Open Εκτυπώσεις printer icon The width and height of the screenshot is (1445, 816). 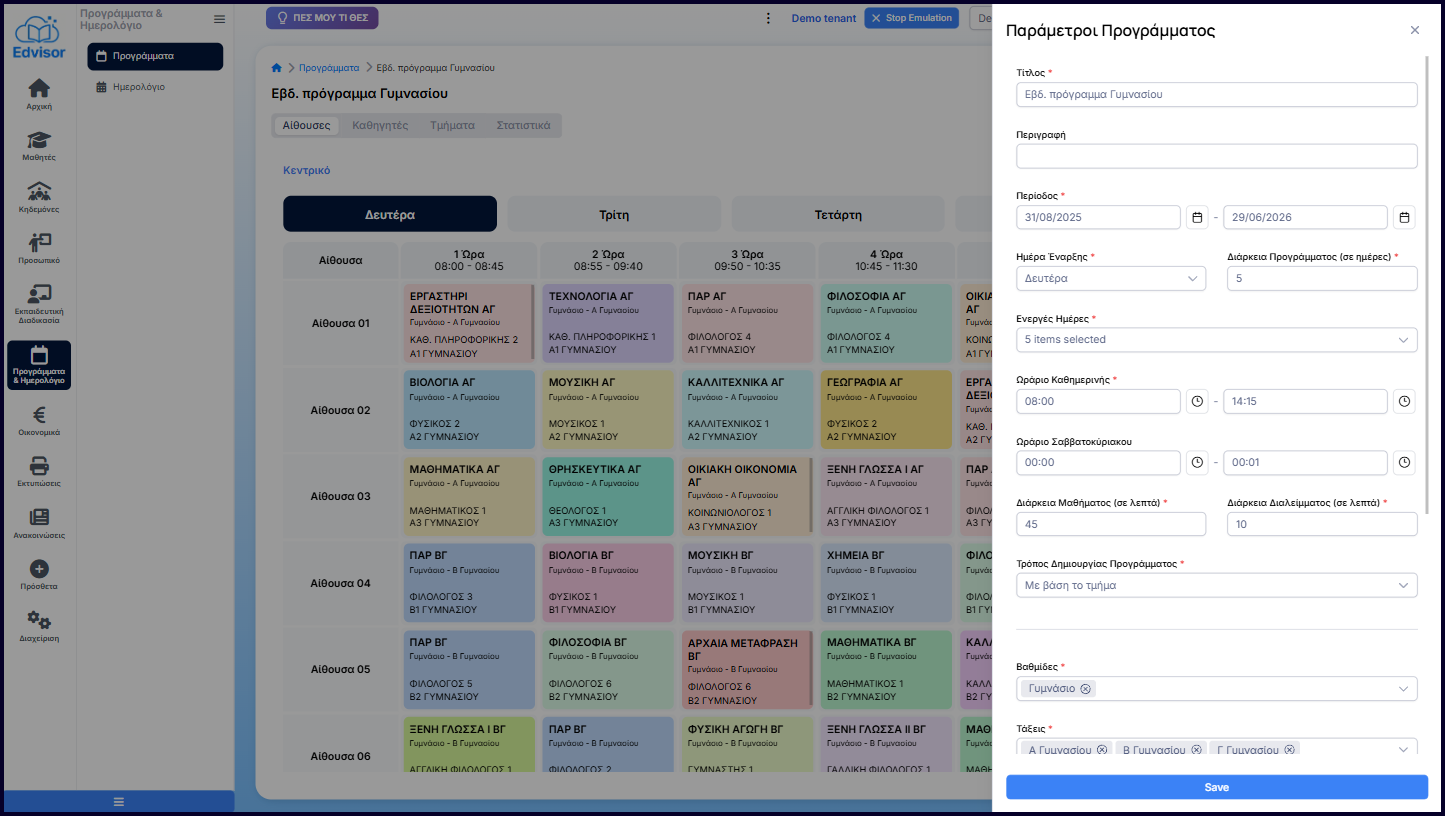[x=38, y=471]
